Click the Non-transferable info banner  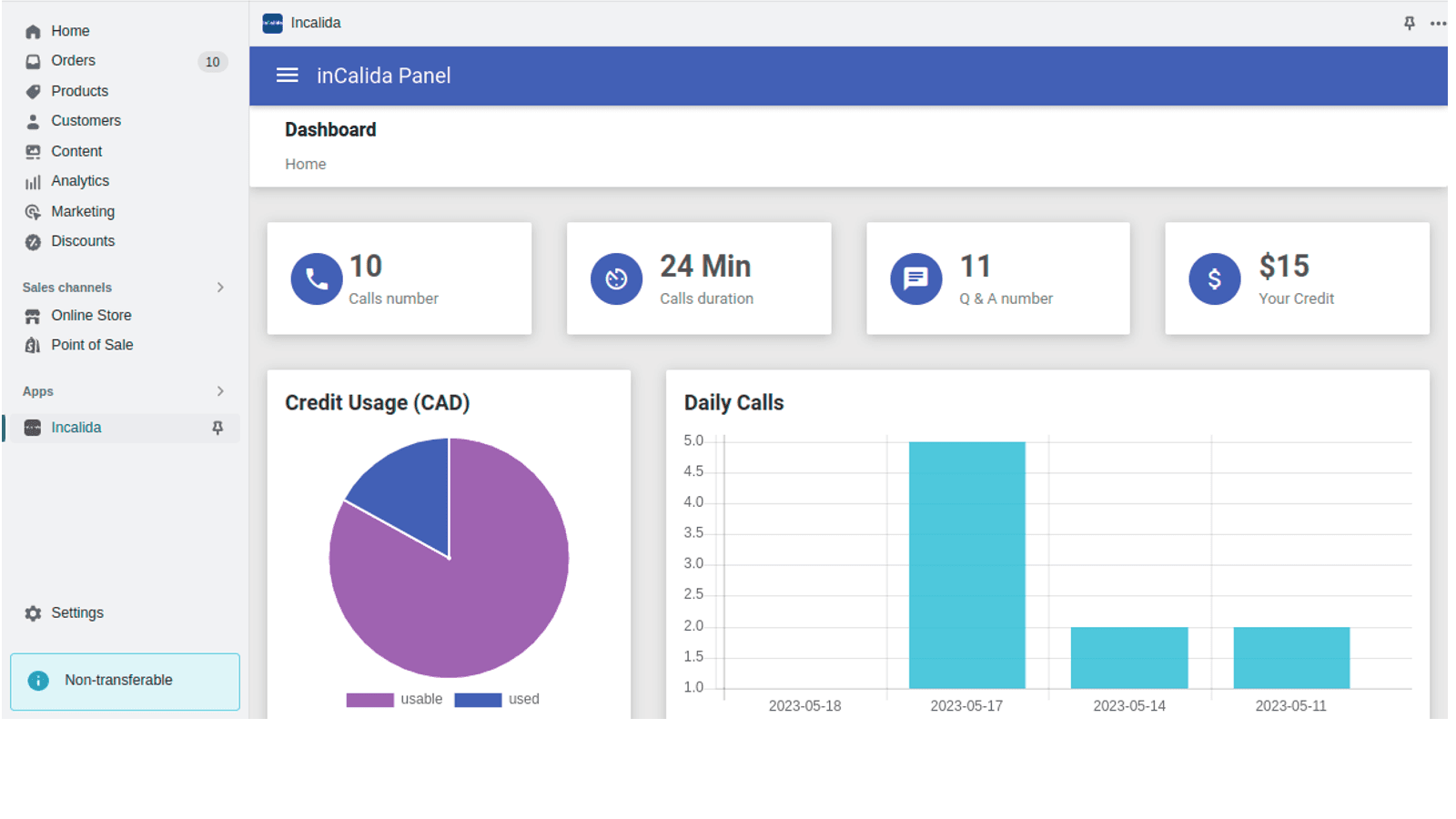[x=124, y=680]
